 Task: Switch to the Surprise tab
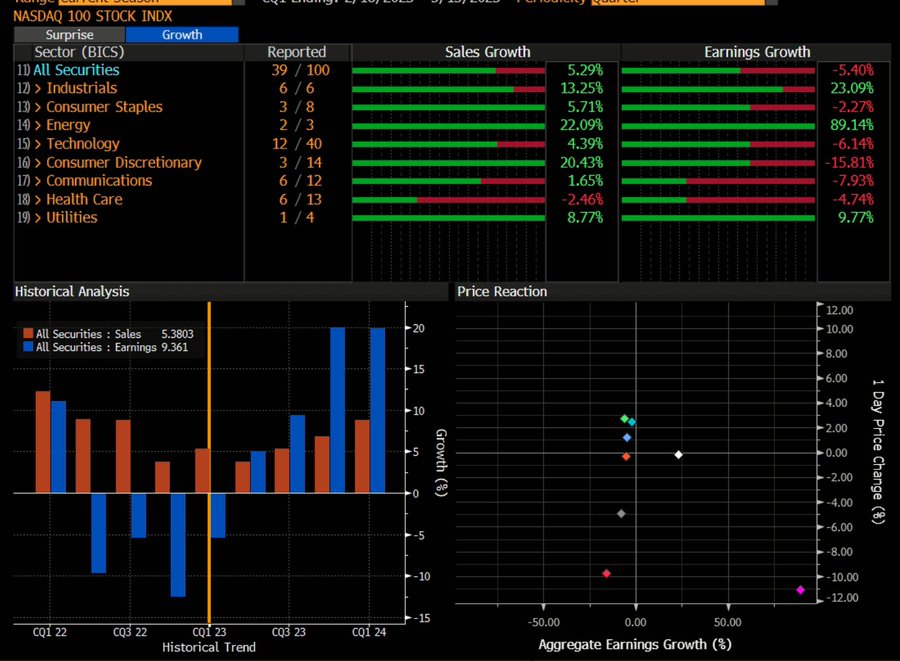(69, 34)
